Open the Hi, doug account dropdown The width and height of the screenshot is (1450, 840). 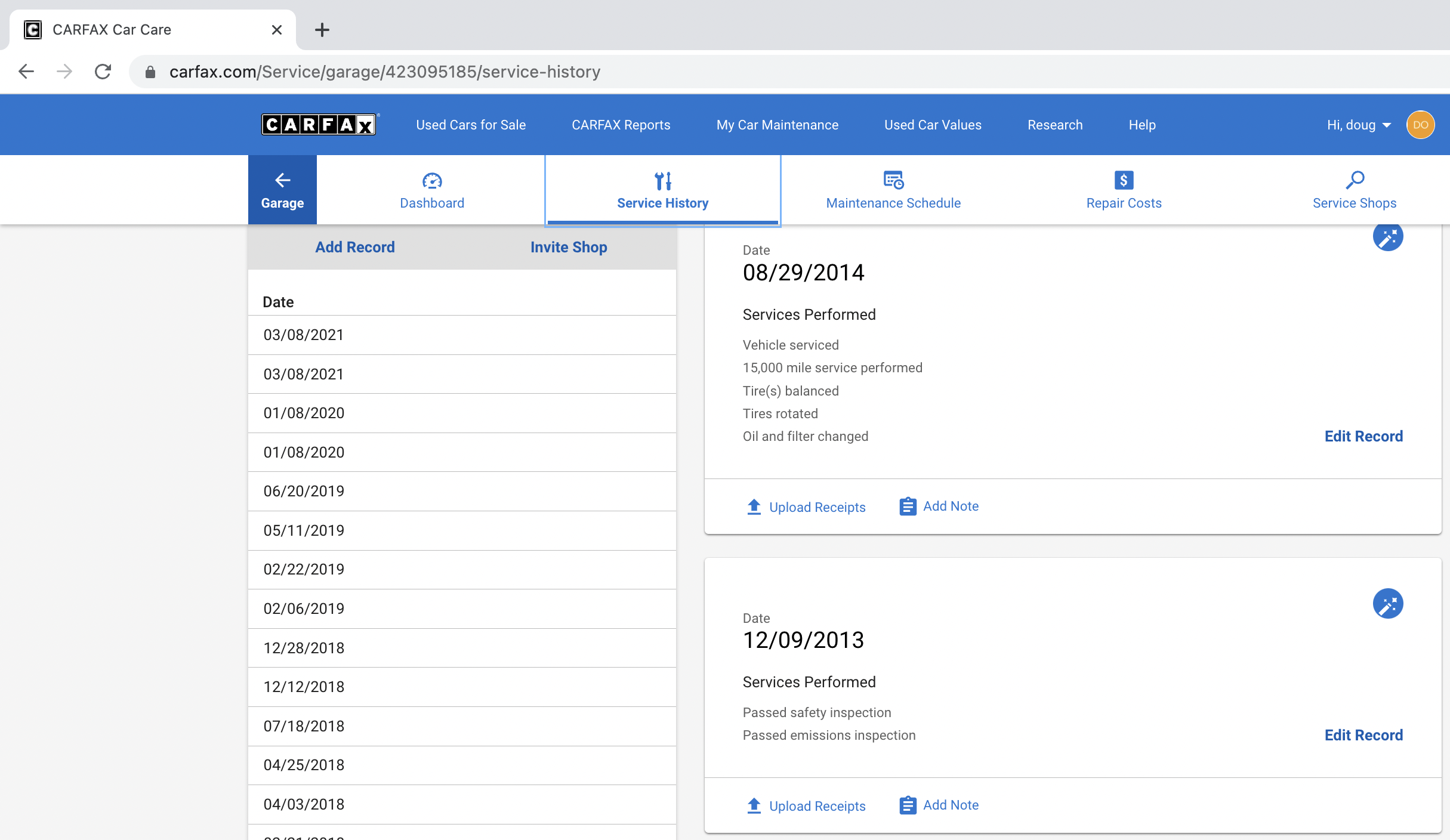(x=1359, y=125)
